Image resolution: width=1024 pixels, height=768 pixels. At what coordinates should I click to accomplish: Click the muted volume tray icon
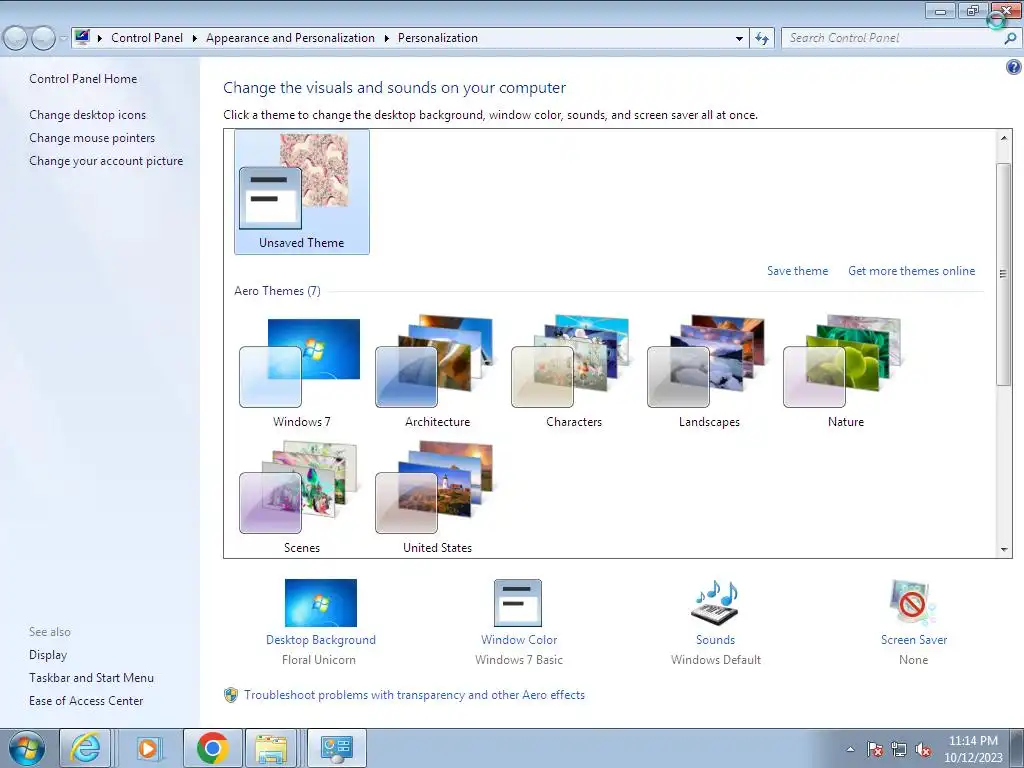(x=923, y=749)
